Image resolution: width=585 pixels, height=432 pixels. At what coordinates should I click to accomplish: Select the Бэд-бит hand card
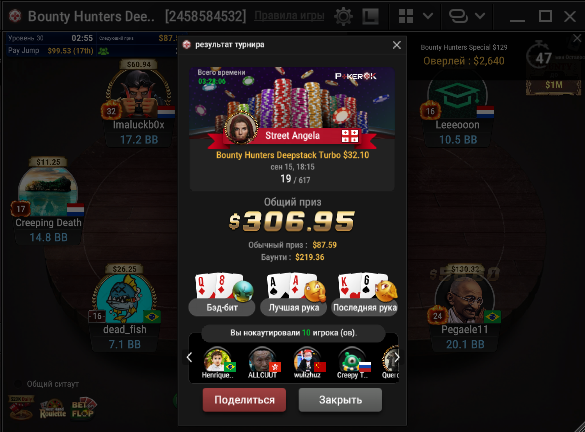[x=222, y=294]
